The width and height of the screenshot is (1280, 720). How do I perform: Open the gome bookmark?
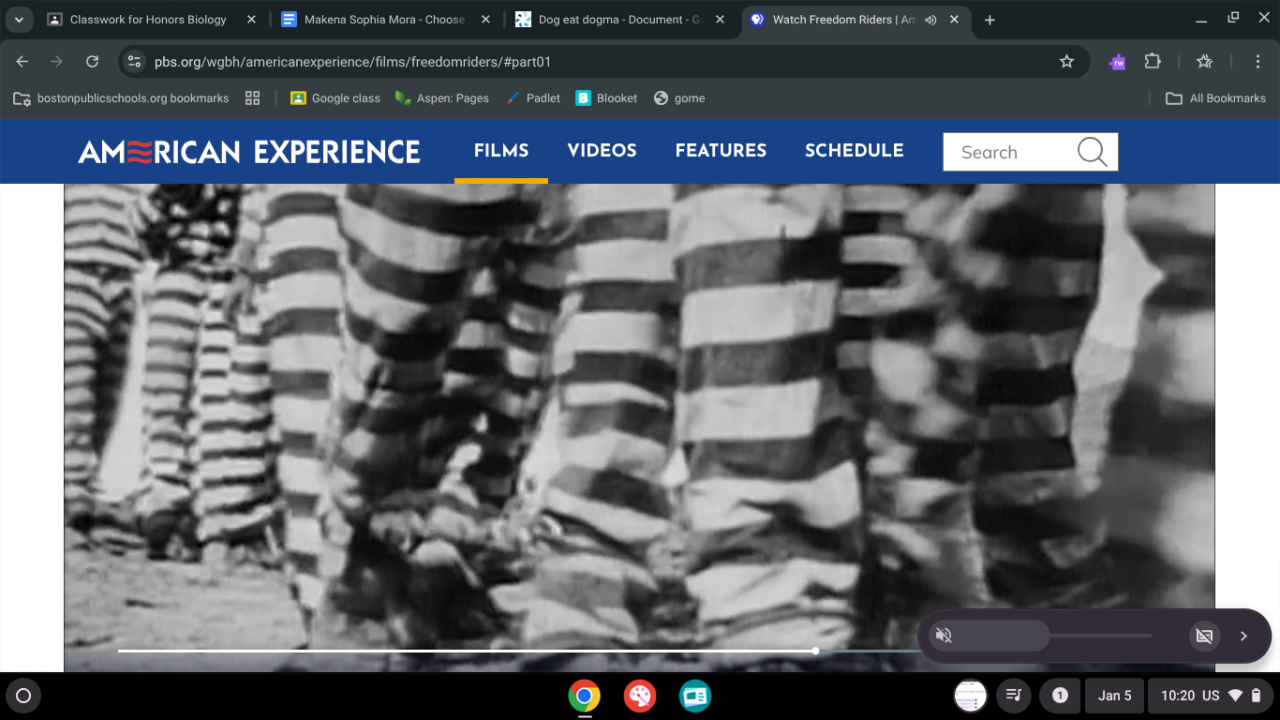[x=679, y=98]
